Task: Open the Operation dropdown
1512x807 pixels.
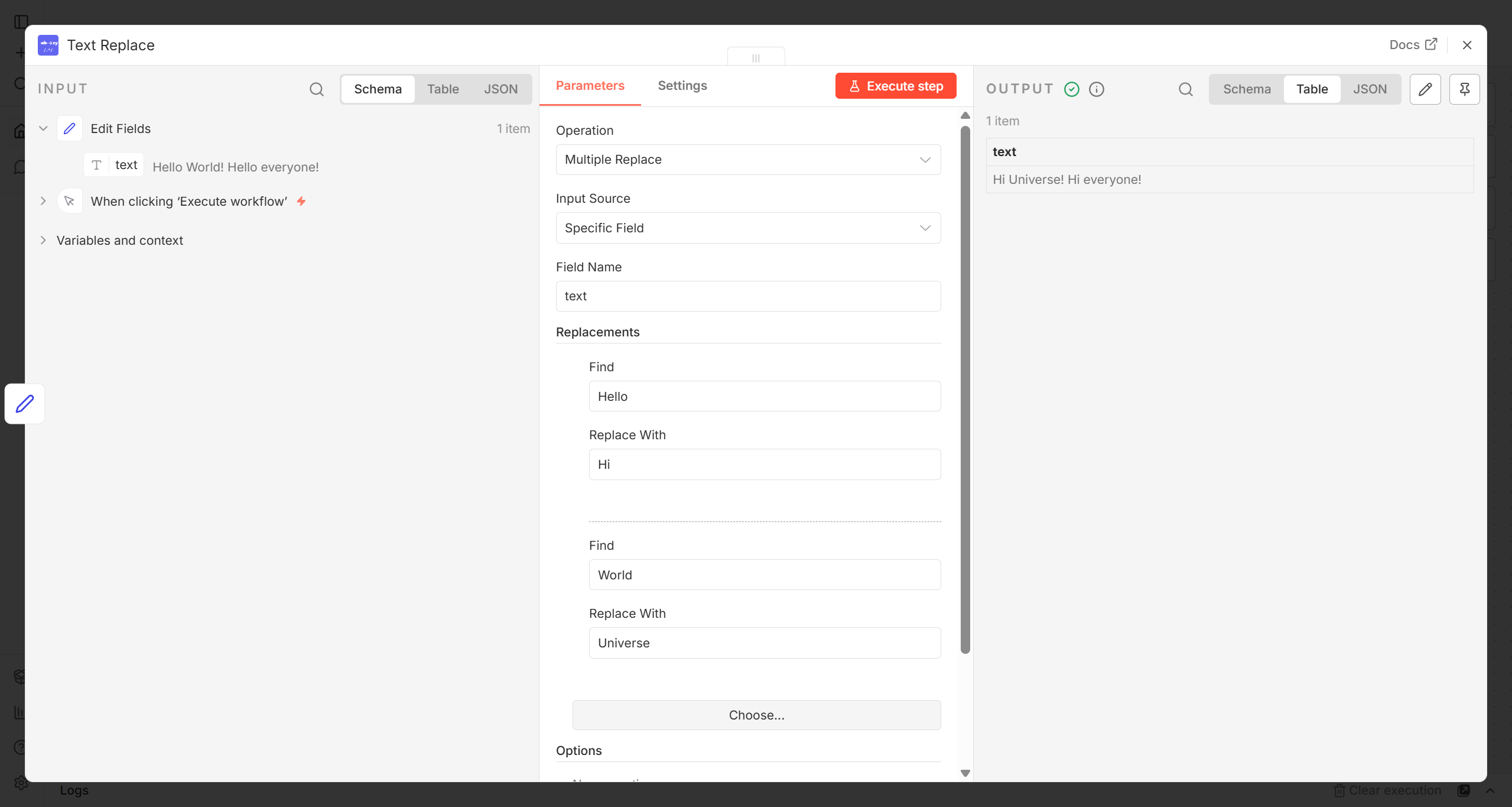Action: click(748, 160)
